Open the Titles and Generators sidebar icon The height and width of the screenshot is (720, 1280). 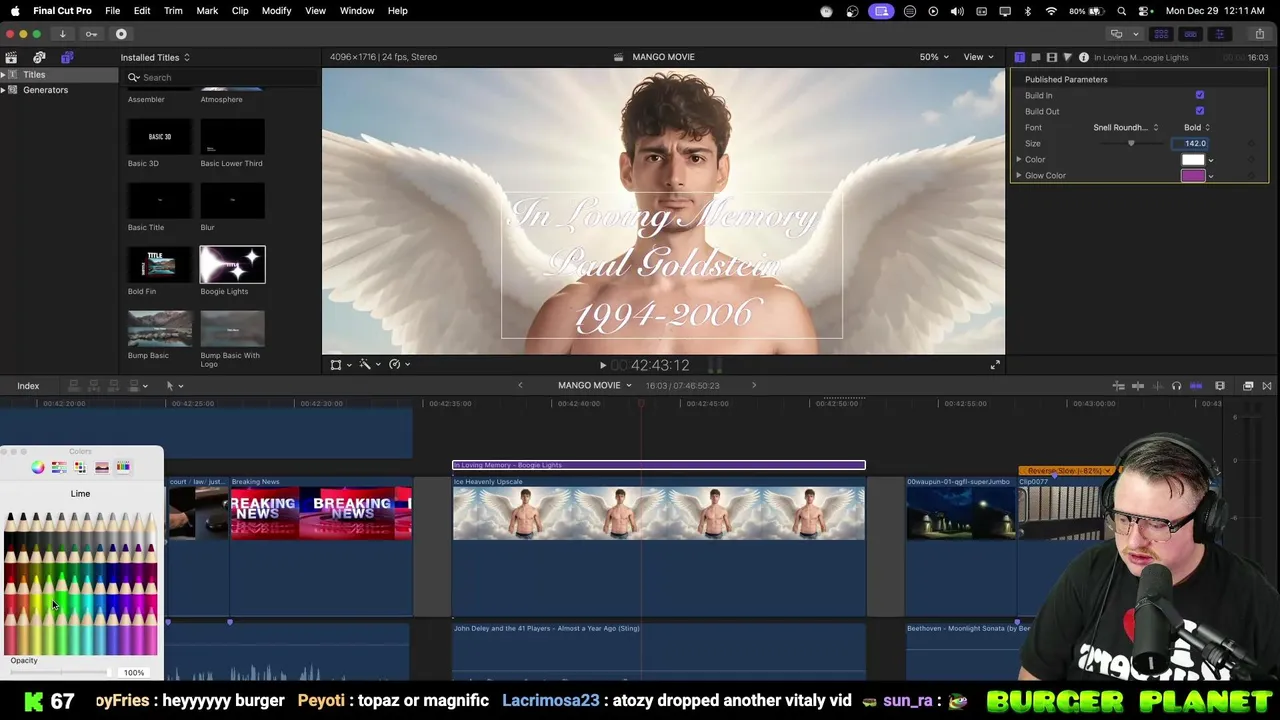click(x=67, y=57)
